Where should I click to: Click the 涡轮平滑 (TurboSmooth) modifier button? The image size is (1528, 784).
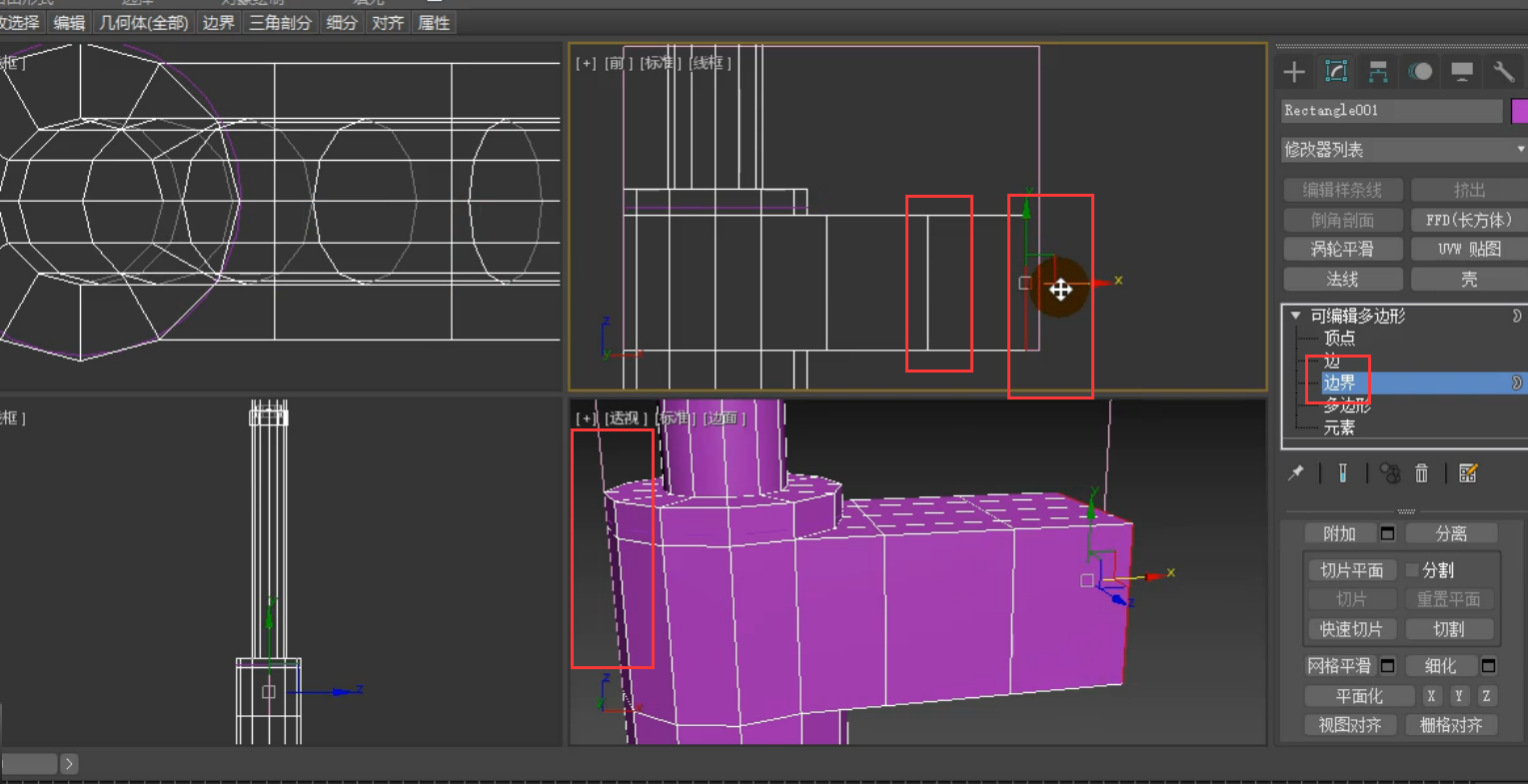coord(1342,249)
